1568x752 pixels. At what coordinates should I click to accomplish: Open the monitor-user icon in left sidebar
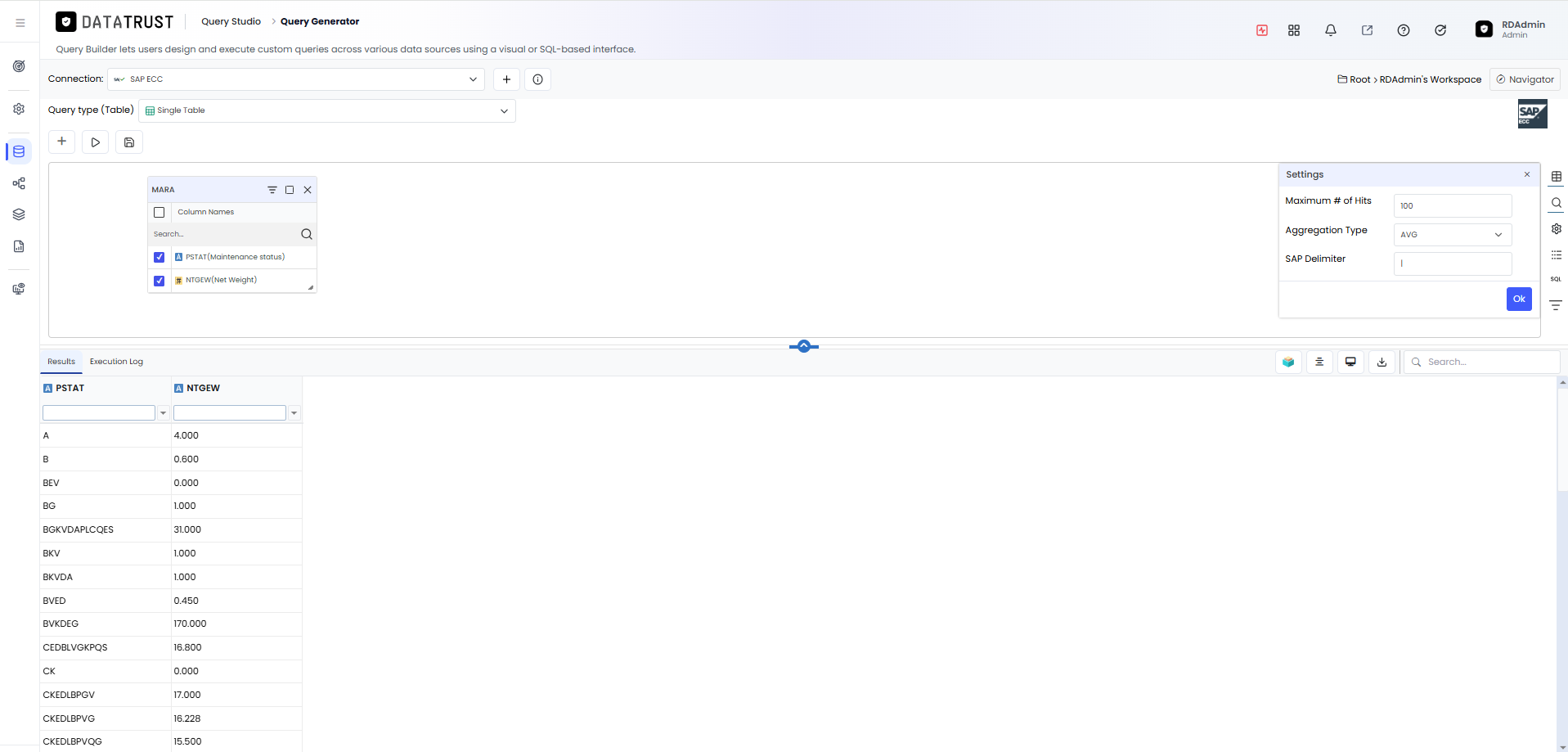(x=19, y=289)
